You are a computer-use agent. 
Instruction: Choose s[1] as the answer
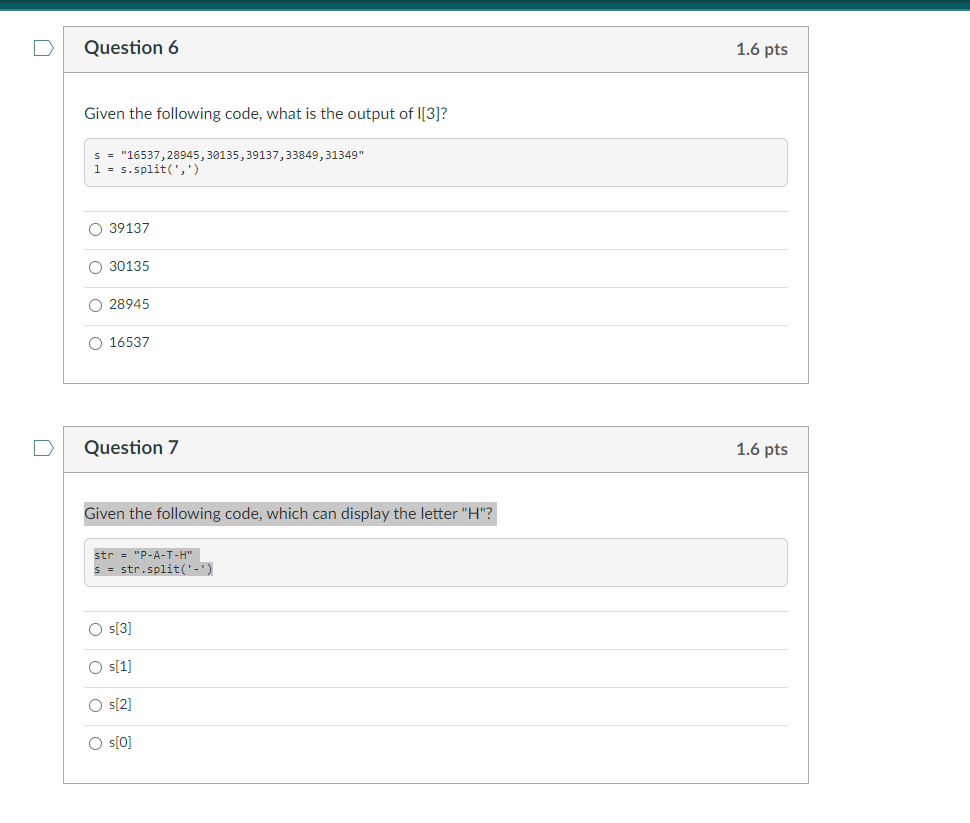coord(95,667)
